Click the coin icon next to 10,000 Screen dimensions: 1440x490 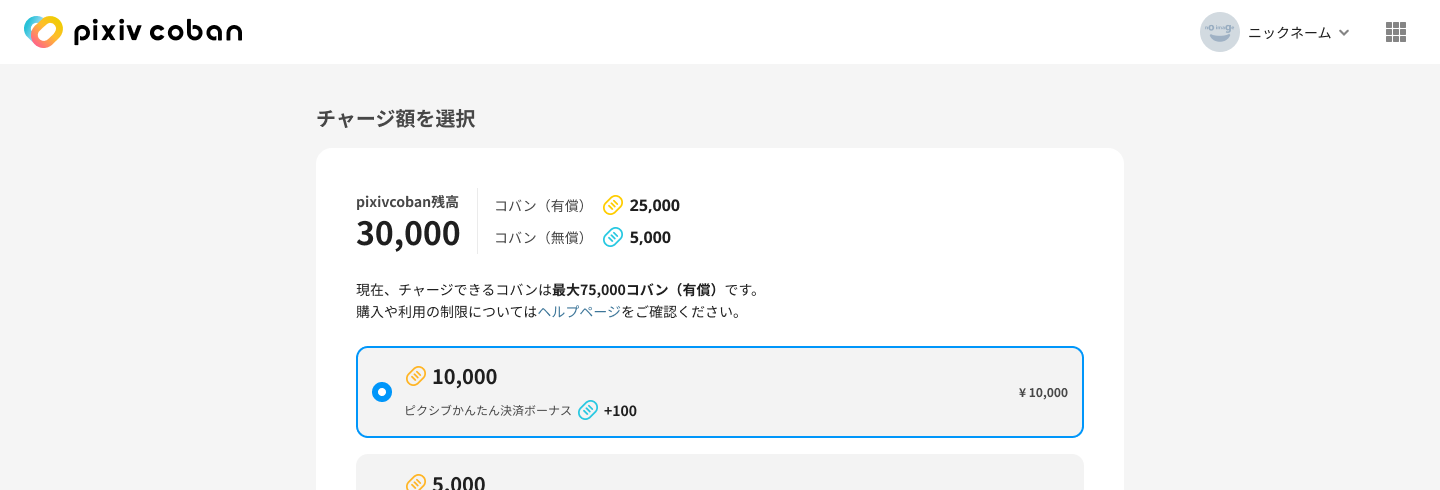(x=416, y=376)
